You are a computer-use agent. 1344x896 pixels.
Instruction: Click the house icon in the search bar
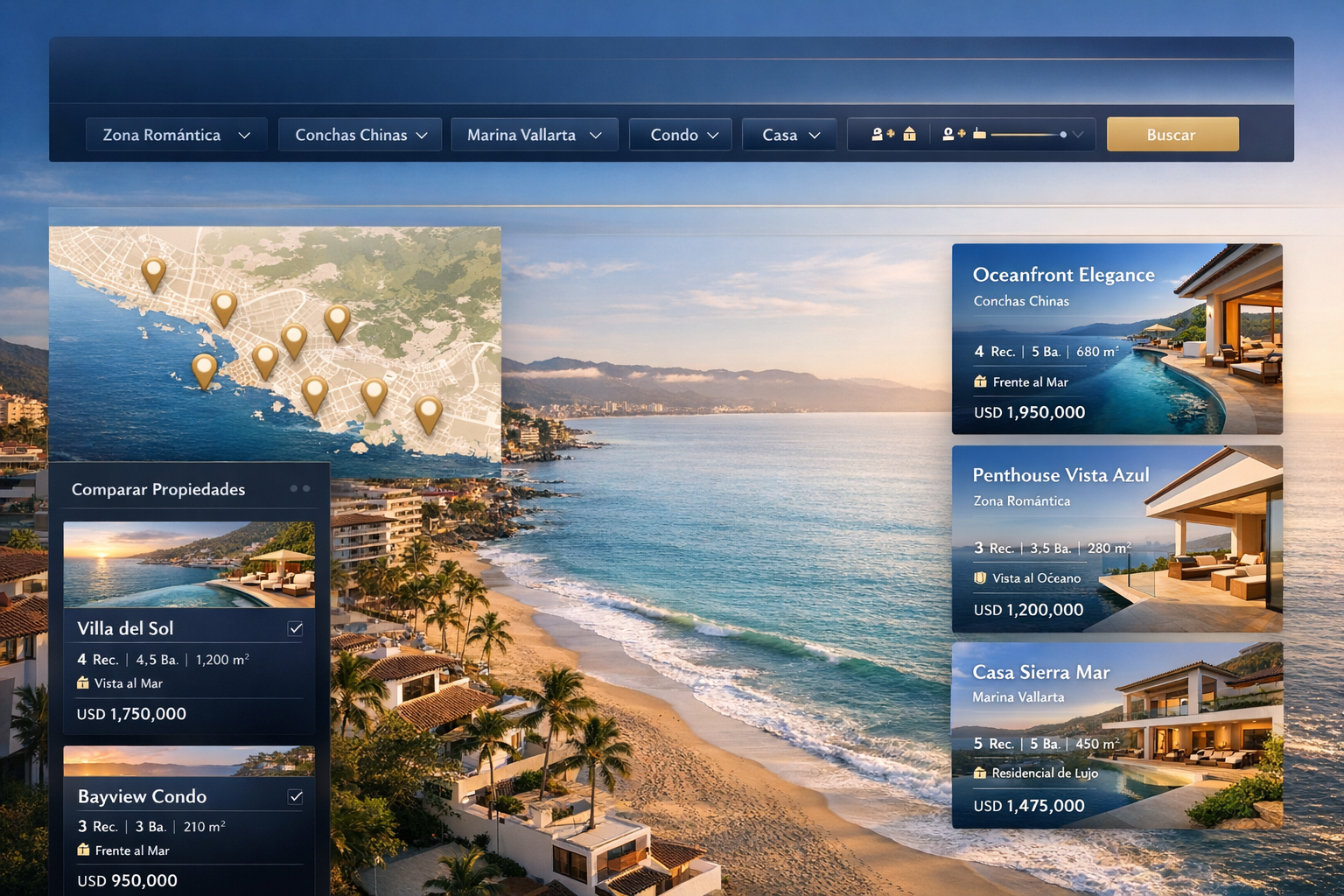(x=910, y=134)
